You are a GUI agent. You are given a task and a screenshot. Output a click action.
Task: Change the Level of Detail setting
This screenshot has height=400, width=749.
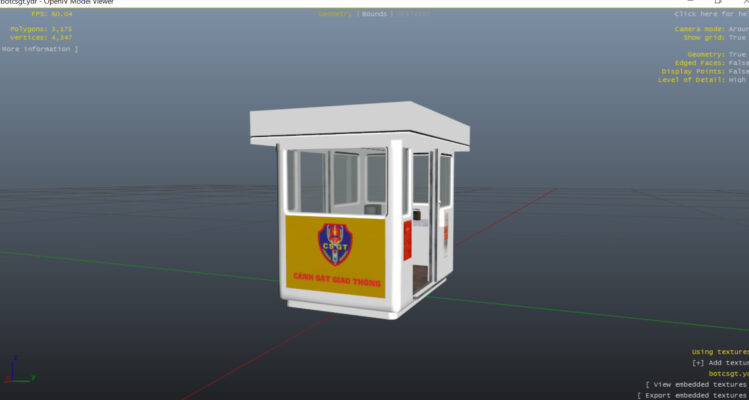[x=738, y=80]
